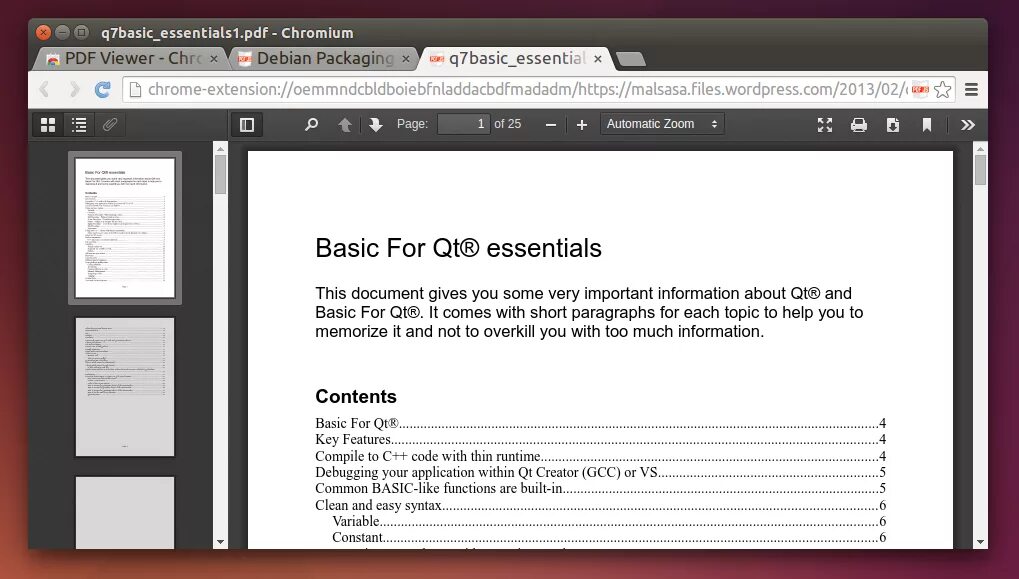Click the 'of 25' page count label

pyautogui.click(x=508, y=123)
